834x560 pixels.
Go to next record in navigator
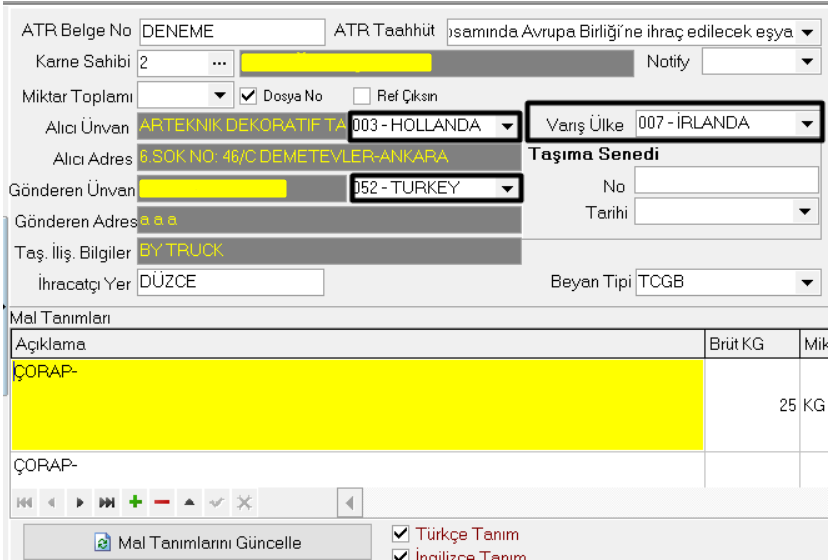[80, 502]
